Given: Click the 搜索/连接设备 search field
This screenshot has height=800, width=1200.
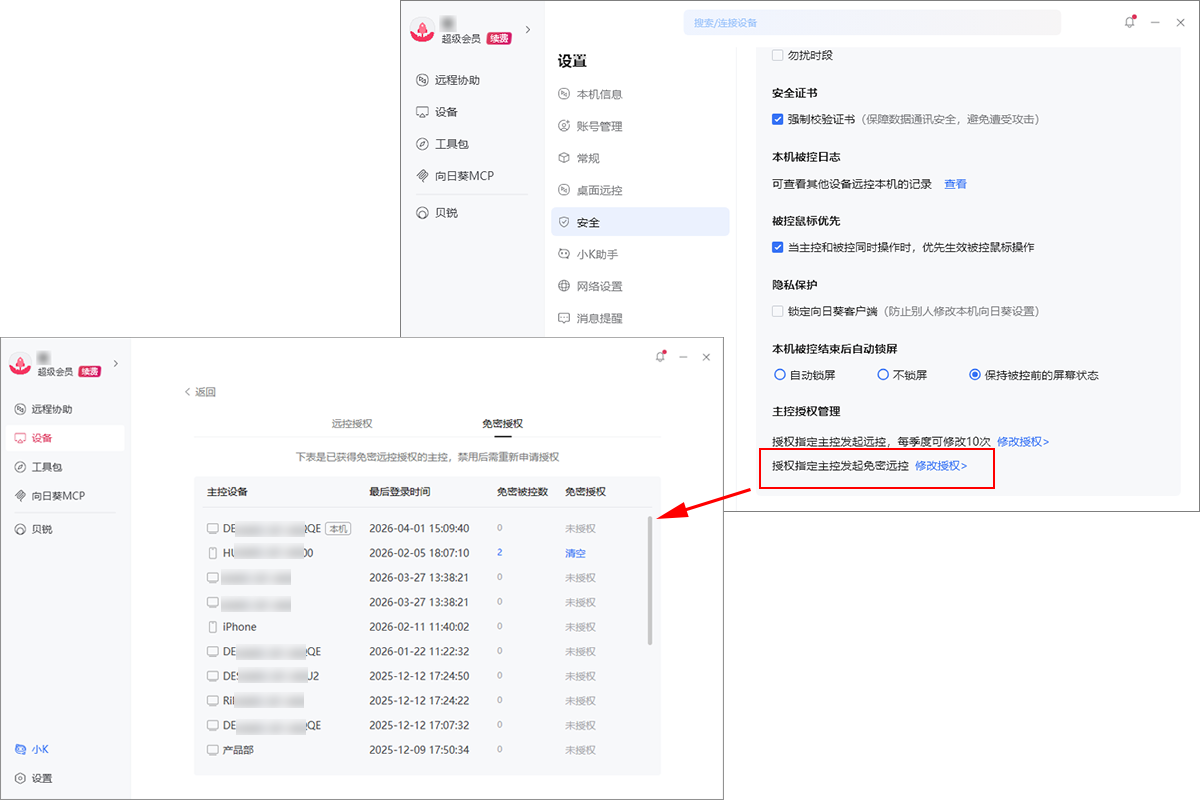Looking at the screenshot, I should click(870, 22).
